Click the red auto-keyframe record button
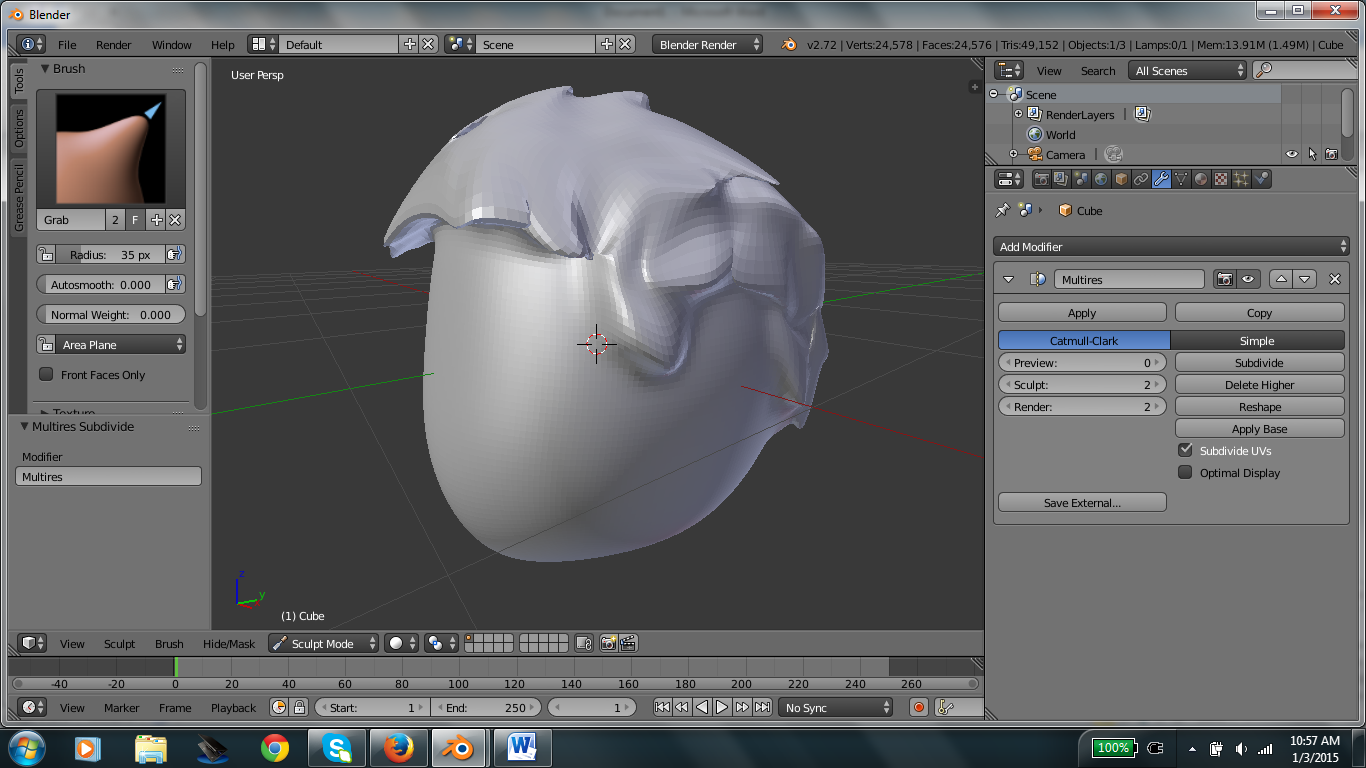 [x=919, y=707]
